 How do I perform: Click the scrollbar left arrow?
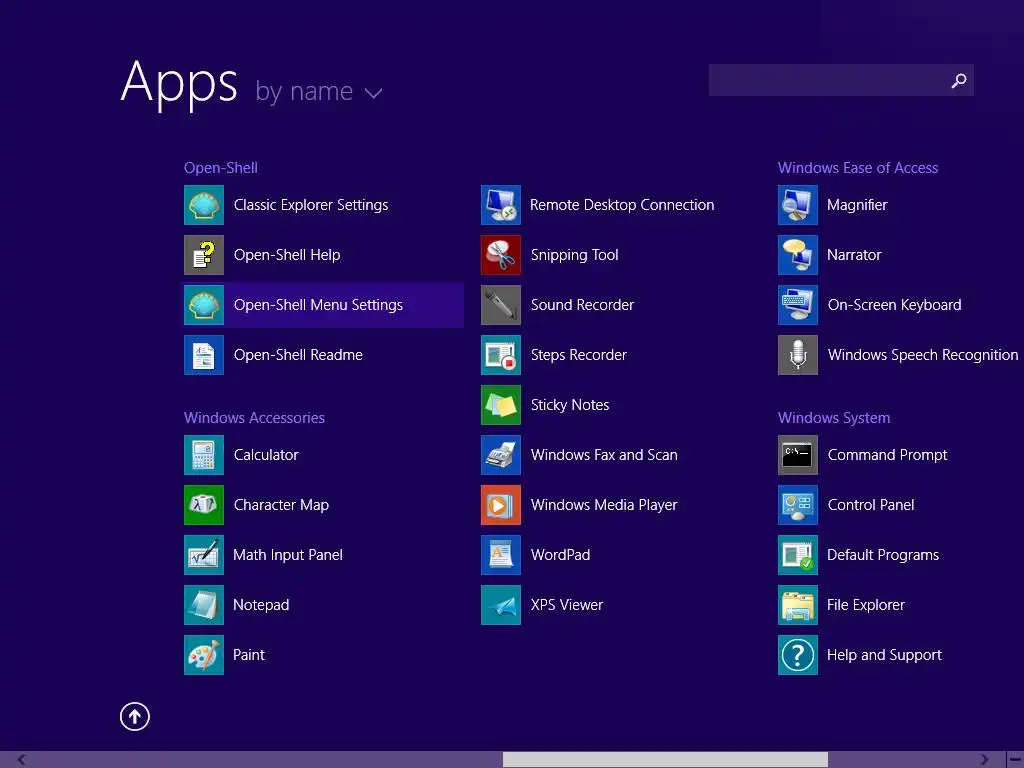coord(22,760)
